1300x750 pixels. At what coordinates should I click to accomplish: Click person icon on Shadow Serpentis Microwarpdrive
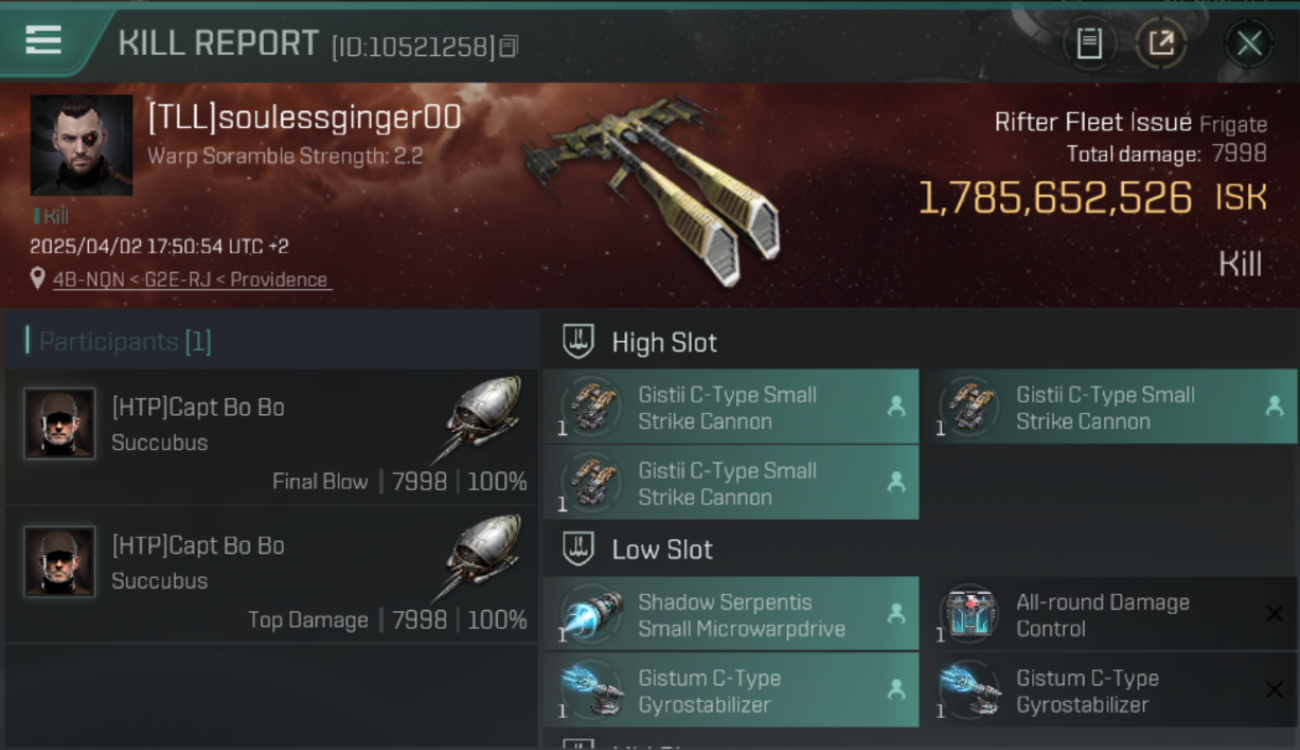point(896,614)
